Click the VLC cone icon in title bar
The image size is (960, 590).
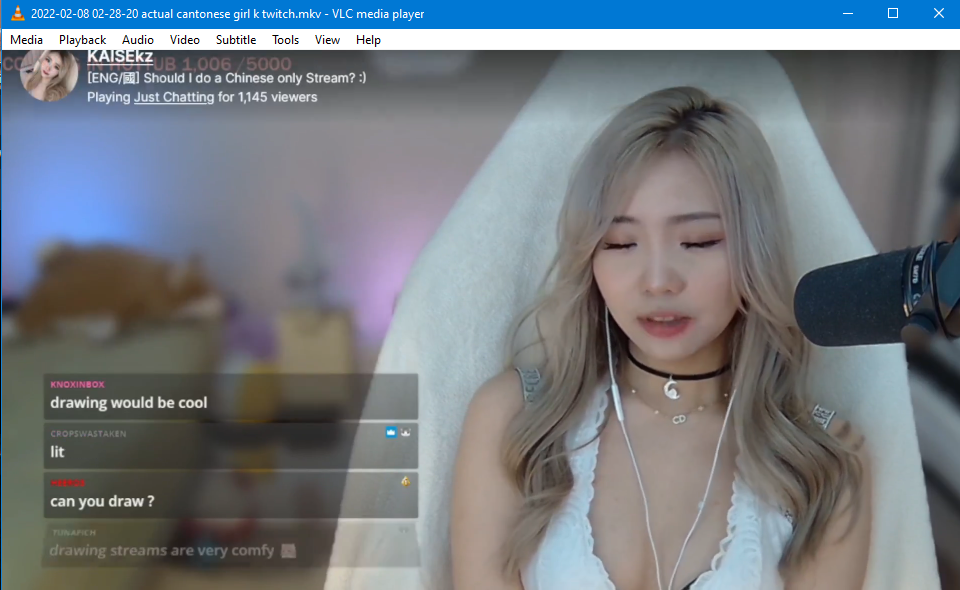click(x=17, y=13)
